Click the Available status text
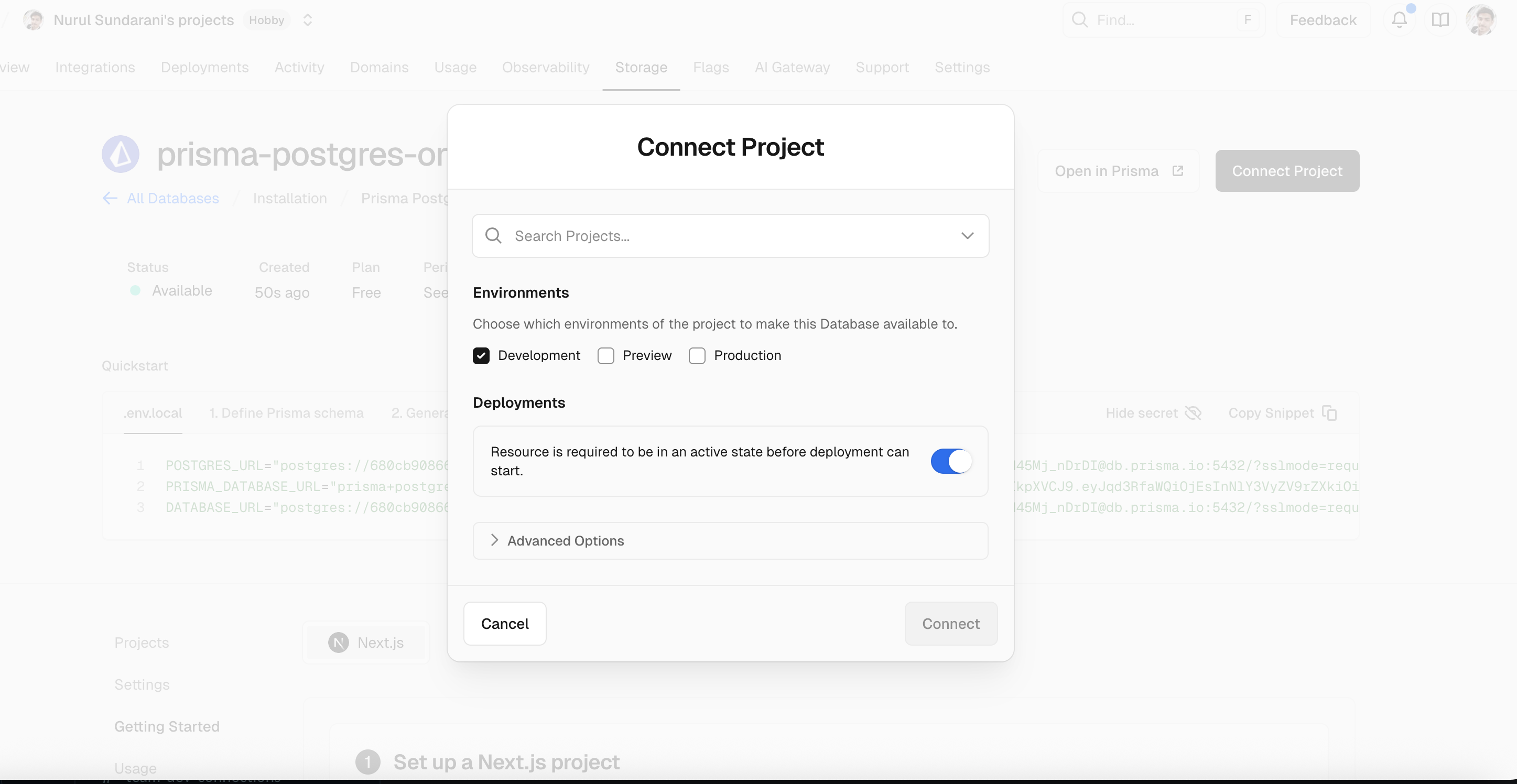This screenshot has width=1517, height=784. pyautogui.click(x=182, y=291)
